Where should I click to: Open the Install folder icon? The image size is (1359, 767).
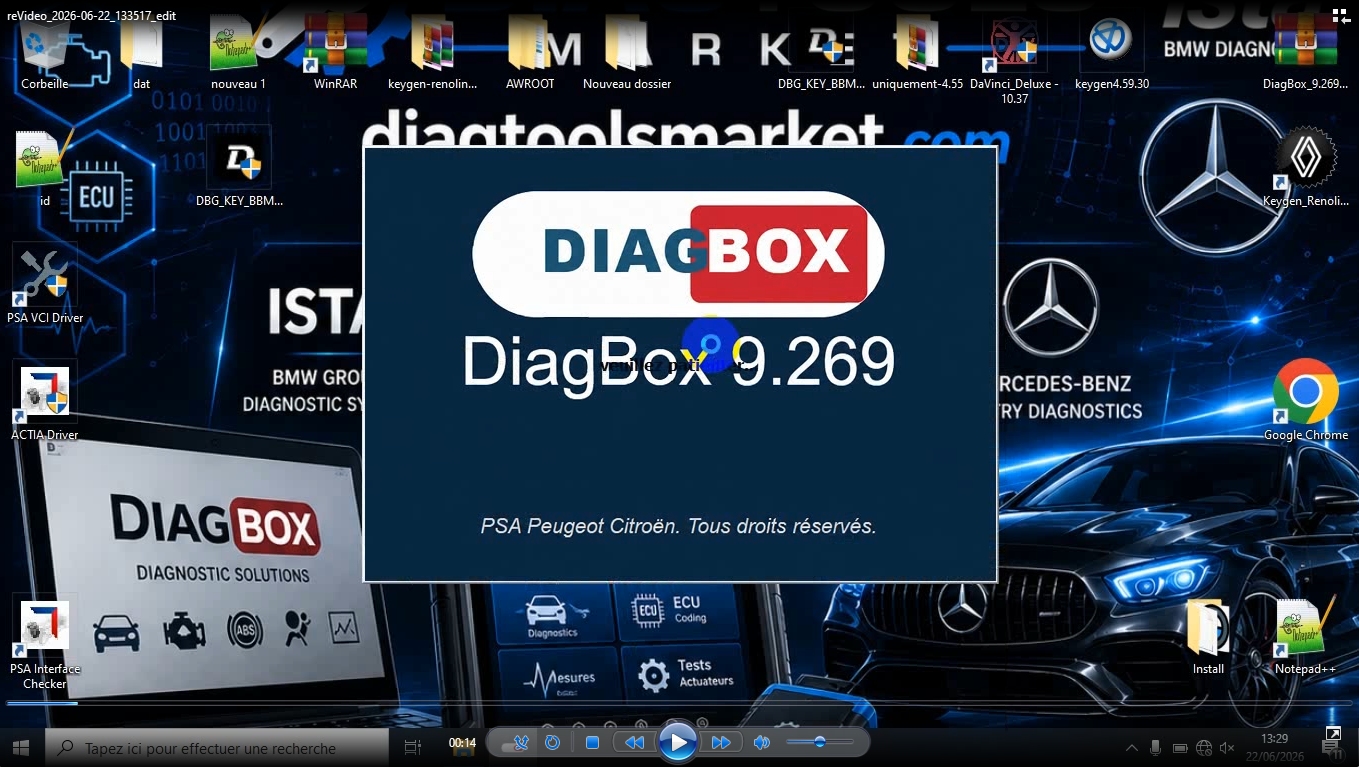(x=1208, y=636)
